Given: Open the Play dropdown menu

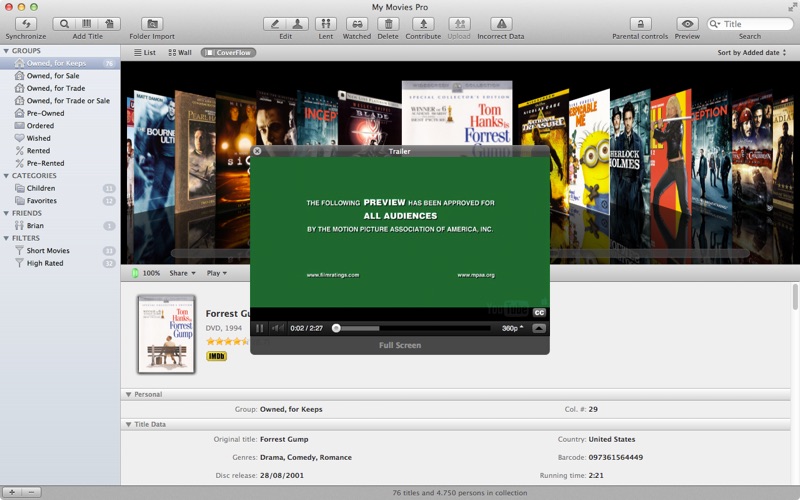Looking at the screenshot, I should coord(217,273).
